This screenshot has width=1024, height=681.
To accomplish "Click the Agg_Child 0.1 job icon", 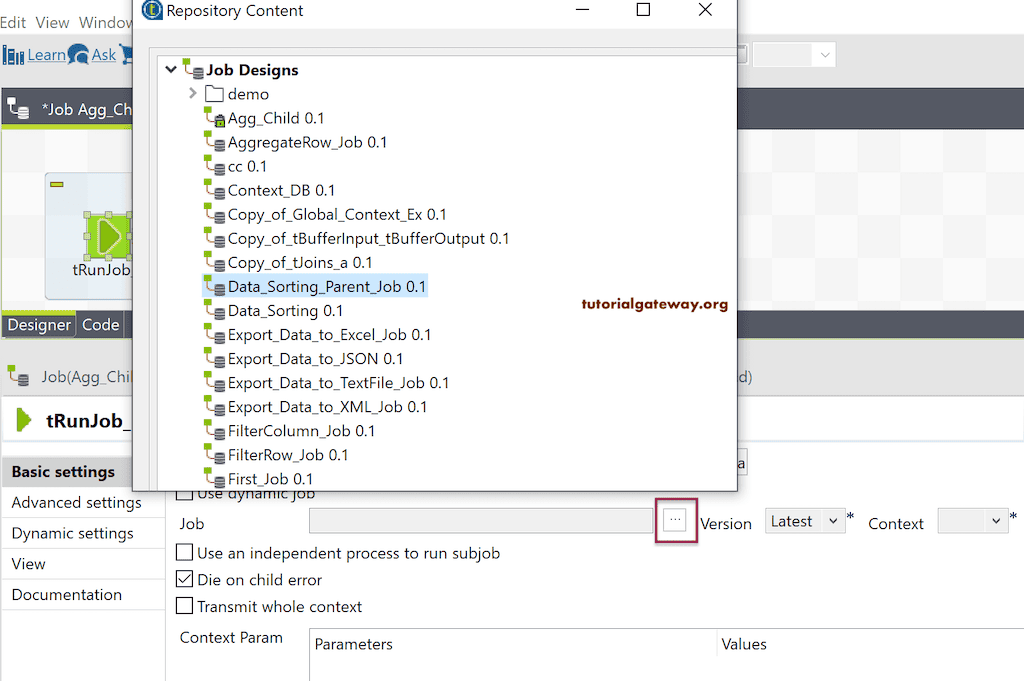I will [x=218, y=118].
